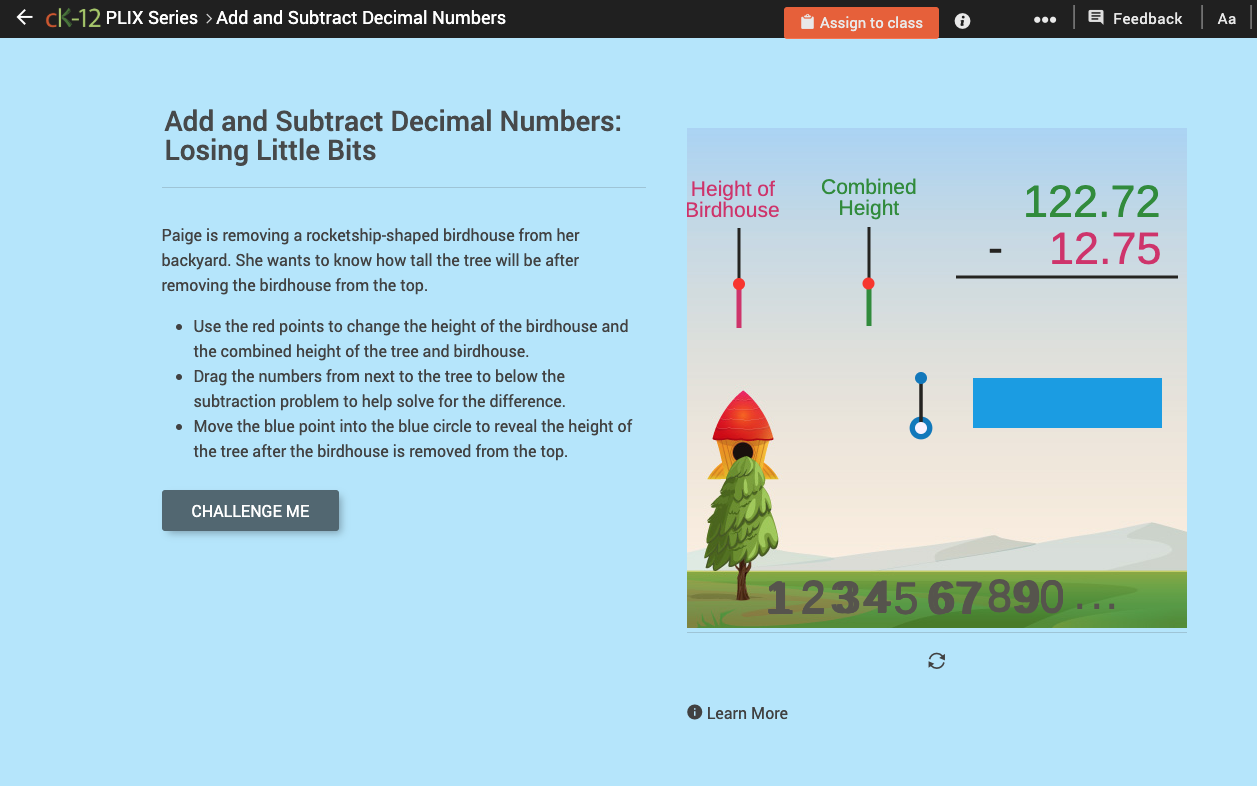Select the red point on Height of Birdhouse slider
1257x786 pixels.
pos(739,283)
